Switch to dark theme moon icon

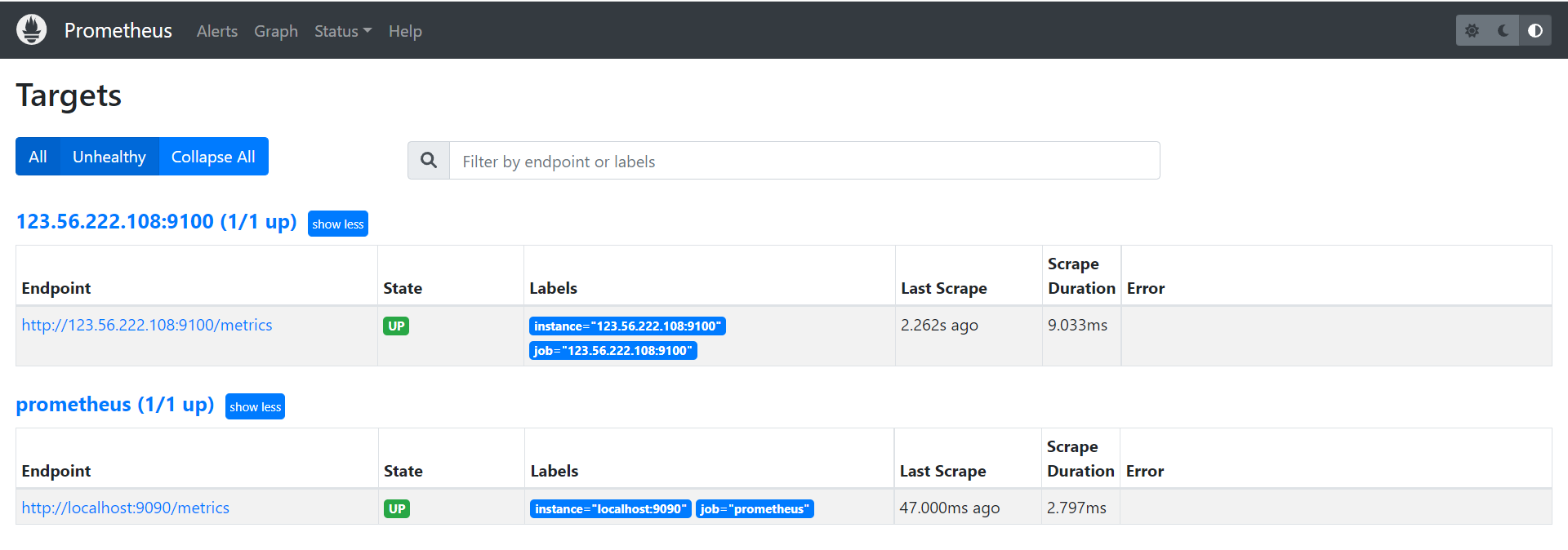click(1503, 30)
